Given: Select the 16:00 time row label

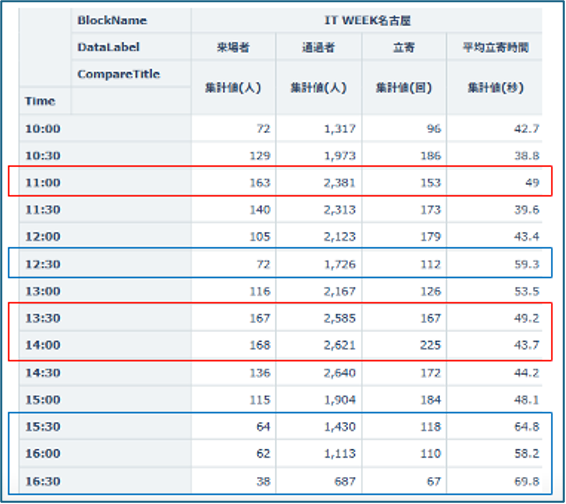Looking at the screenshot, I should point(43,454).
